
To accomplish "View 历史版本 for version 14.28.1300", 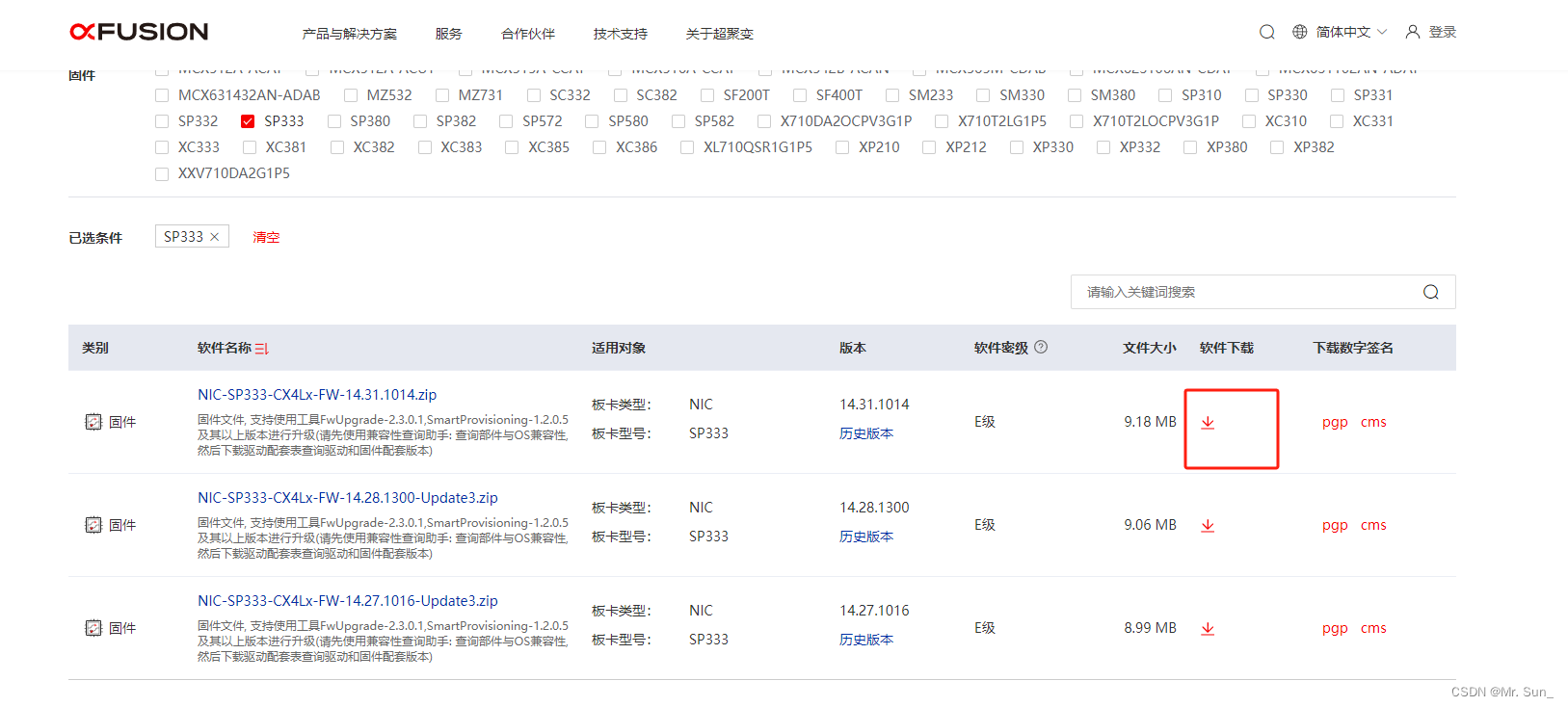I will tap(866, 537).
